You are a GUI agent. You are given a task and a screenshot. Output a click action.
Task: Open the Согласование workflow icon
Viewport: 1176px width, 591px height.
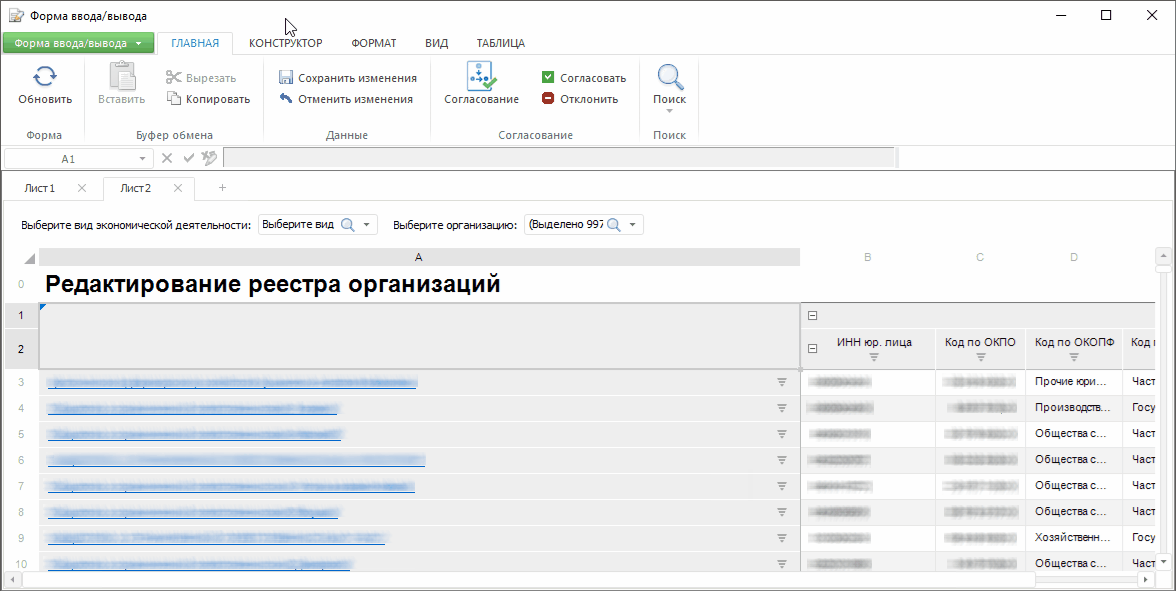481,76
